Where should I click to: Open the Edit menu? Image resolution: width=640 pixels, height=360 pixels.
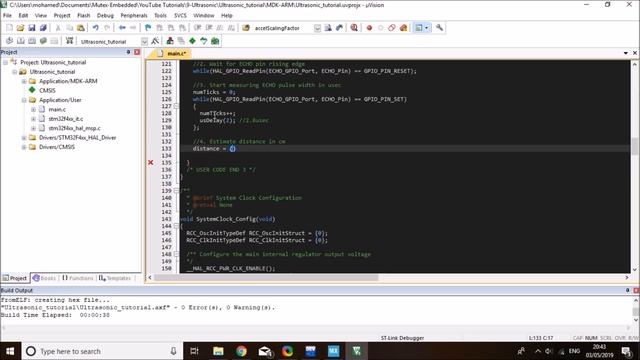pos(23,16)
